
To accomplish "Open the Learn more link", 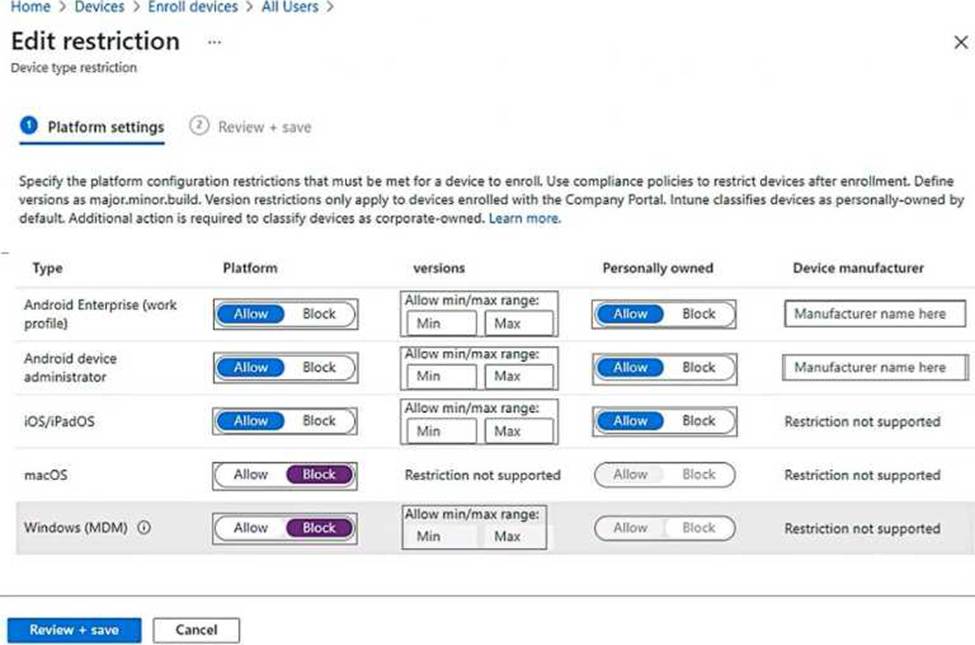I will tap(524, 218).
